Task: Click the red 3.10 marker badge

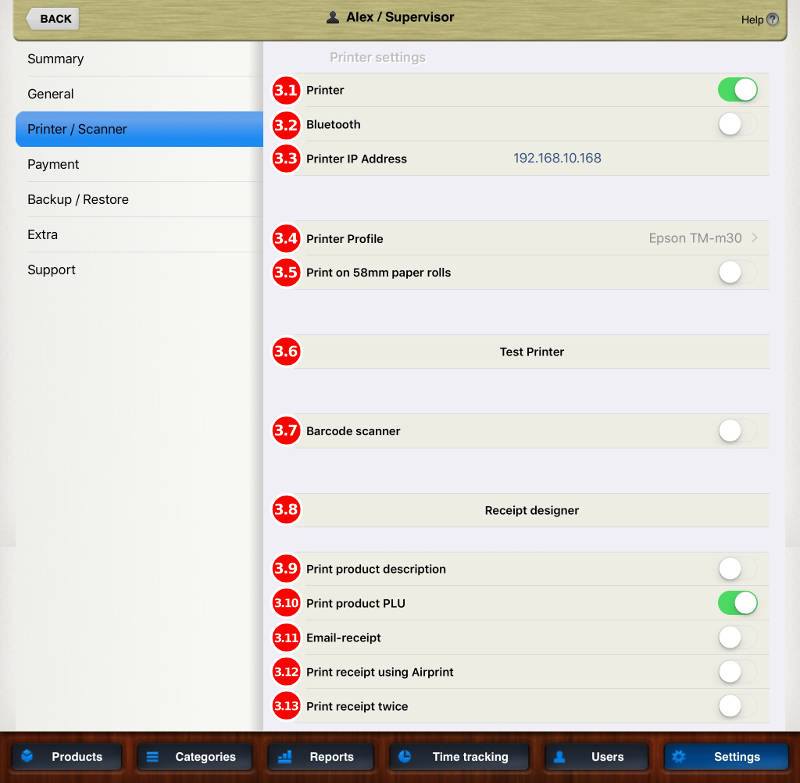Action: (x=287, y=603)
